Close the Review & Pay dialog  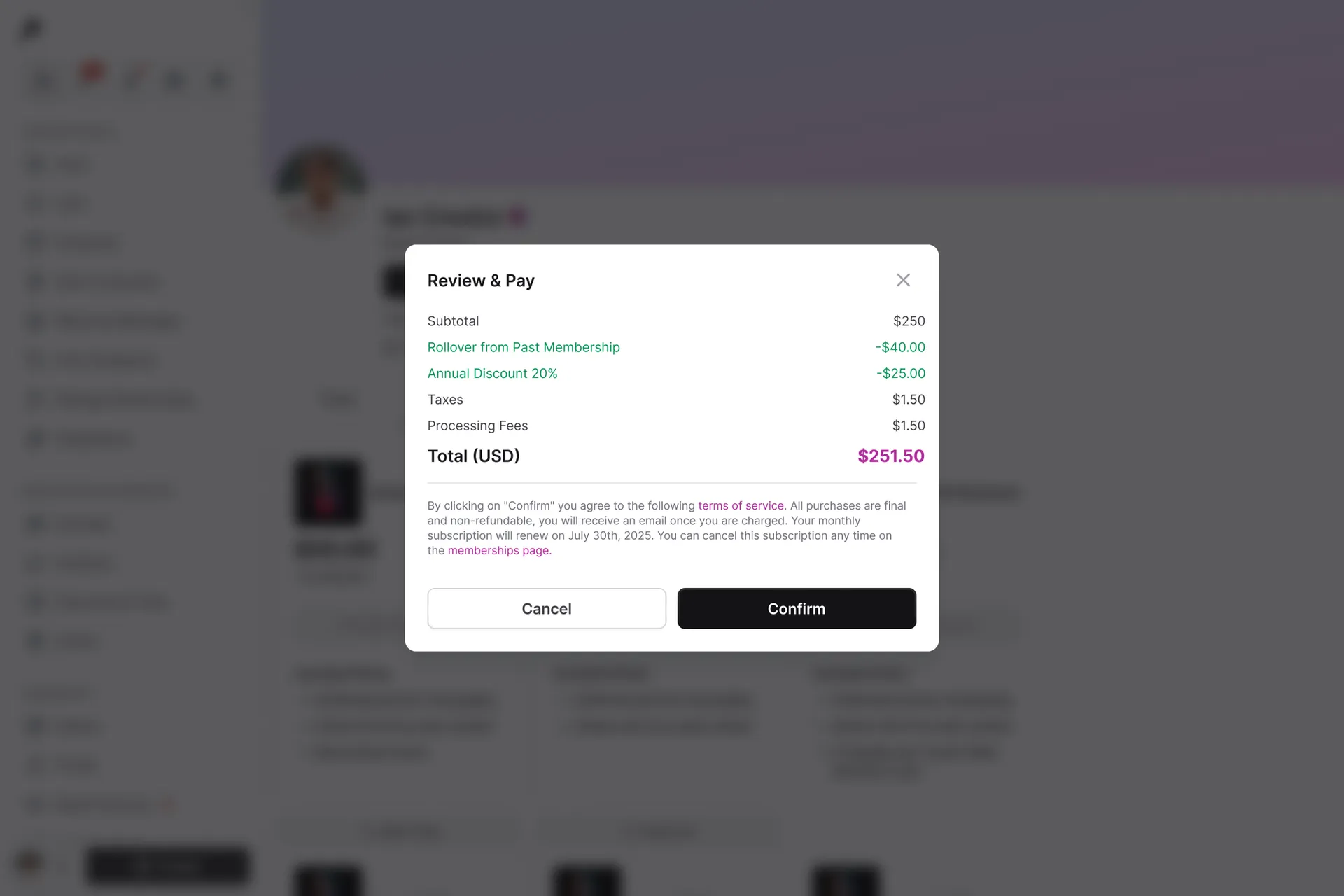903,280
